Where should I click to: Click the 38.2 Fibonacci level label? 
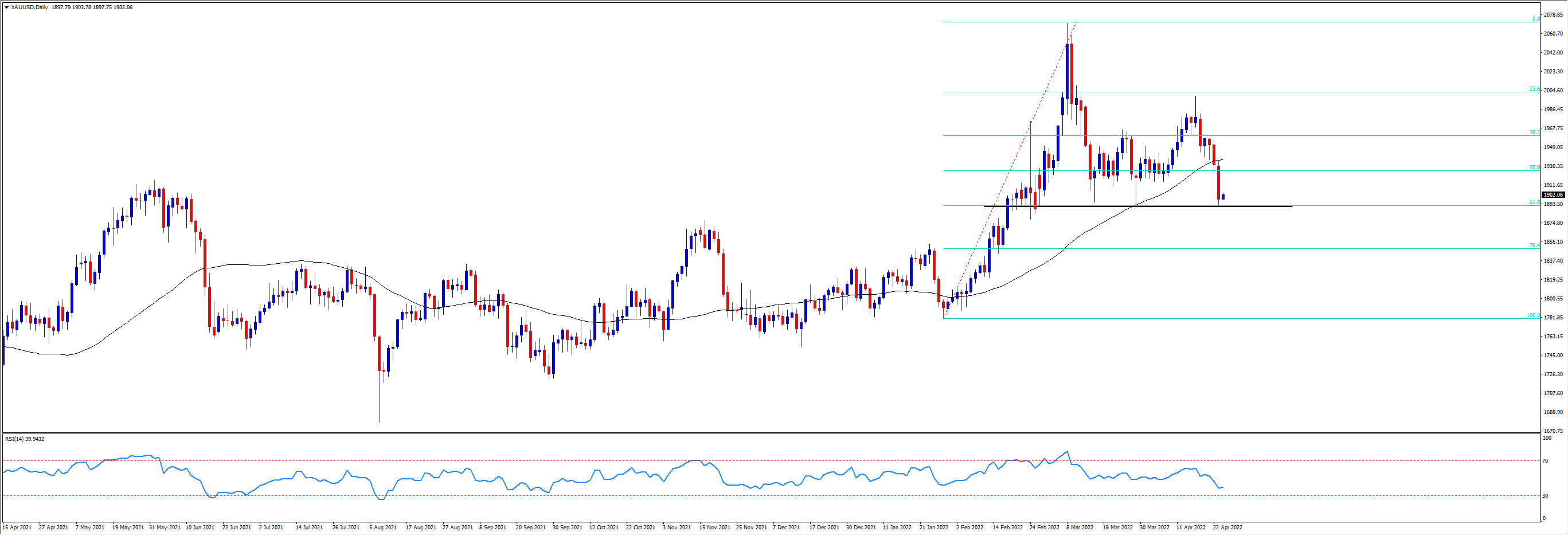click(1535, 132)
